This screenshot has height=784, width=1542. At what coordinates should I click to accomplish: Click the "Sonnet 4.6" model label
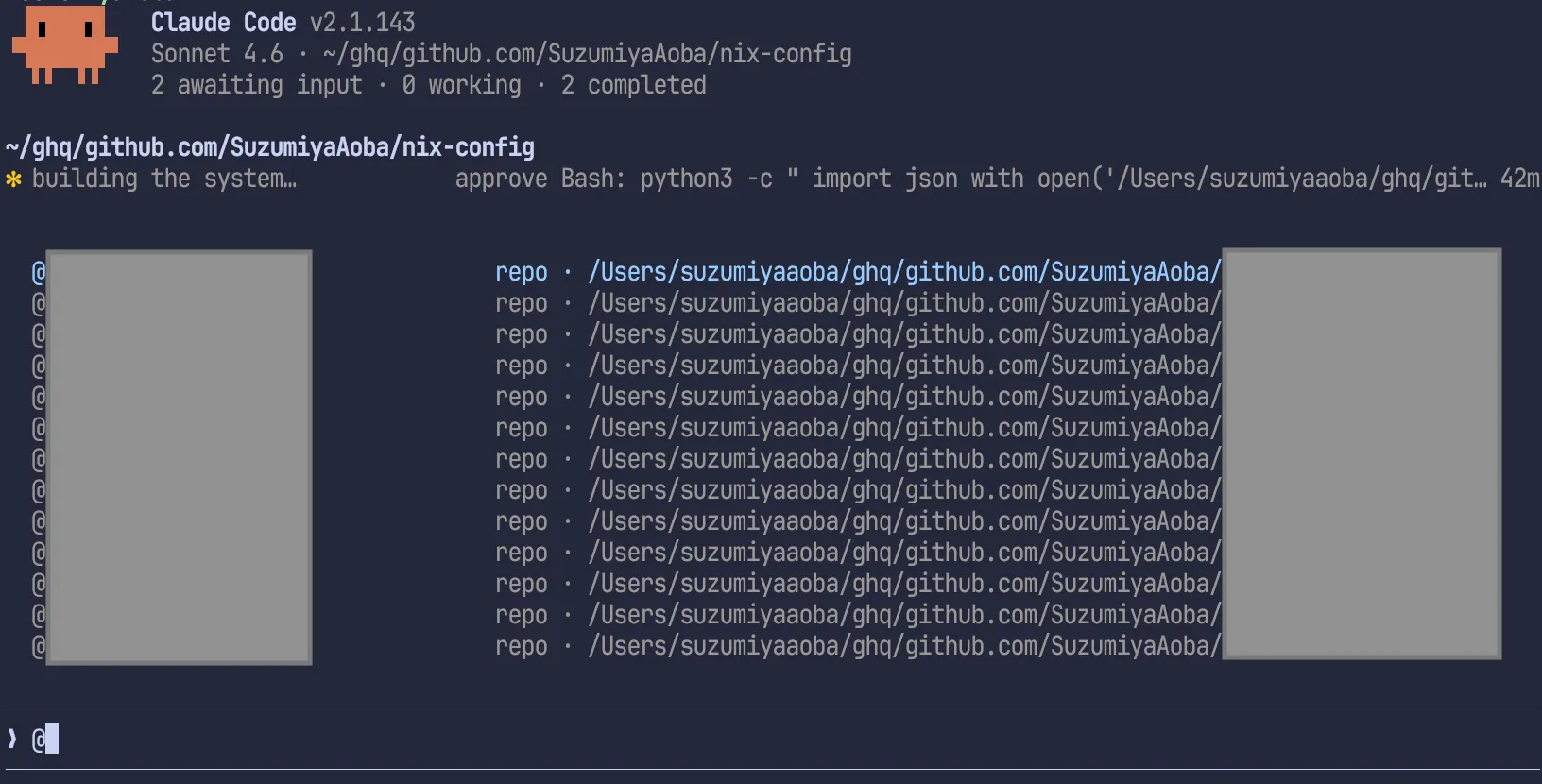click(x=217, y=54)
